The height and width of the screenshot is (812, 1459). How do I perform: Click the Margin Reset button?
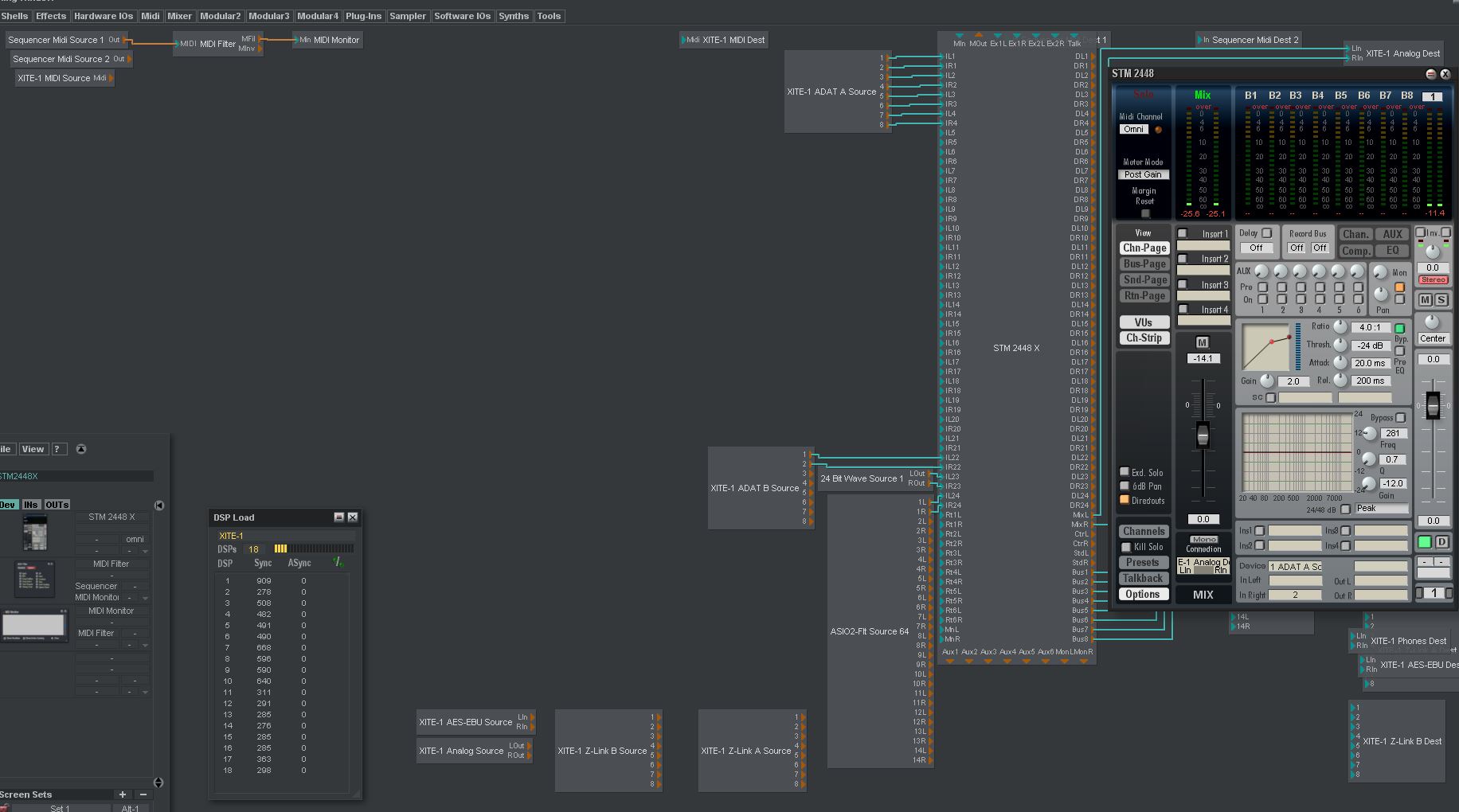[x=1145, y=213]
